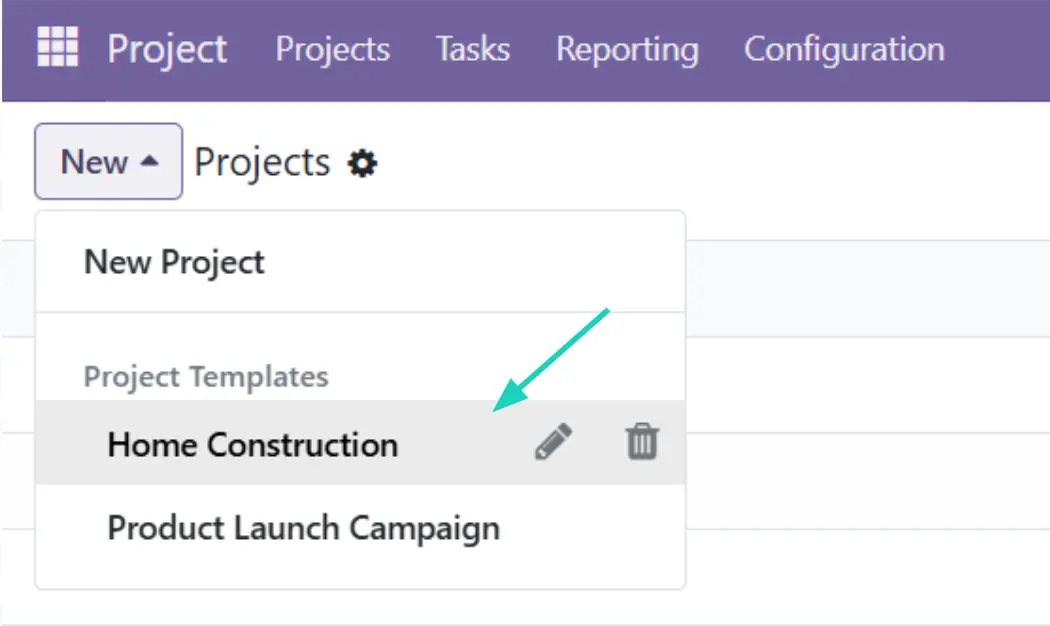Switch to the Tasks menu
Image resolution: width=1050 pixels, height=626 pixels.
coord(472,49)
